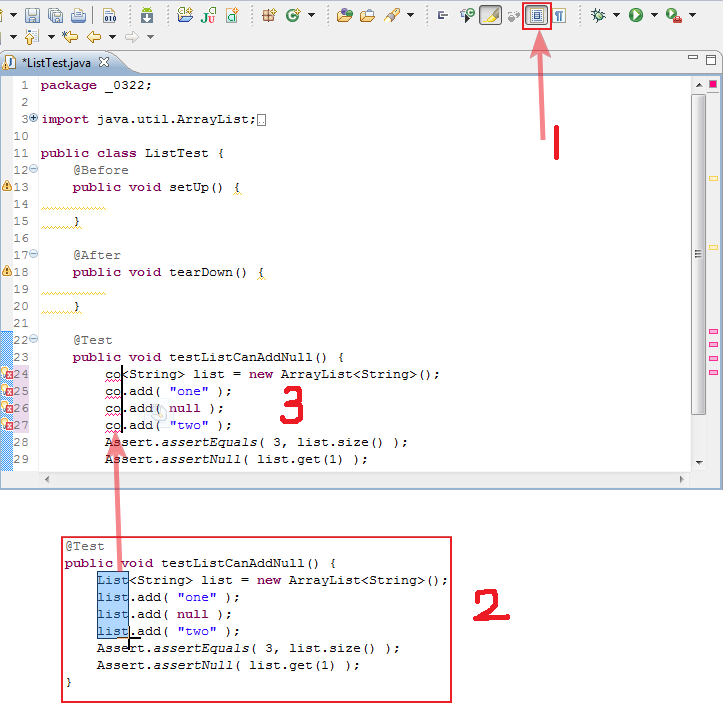Open the next annotation dropdown arrow
Screen dimensions: 724x712
[51, 36]
